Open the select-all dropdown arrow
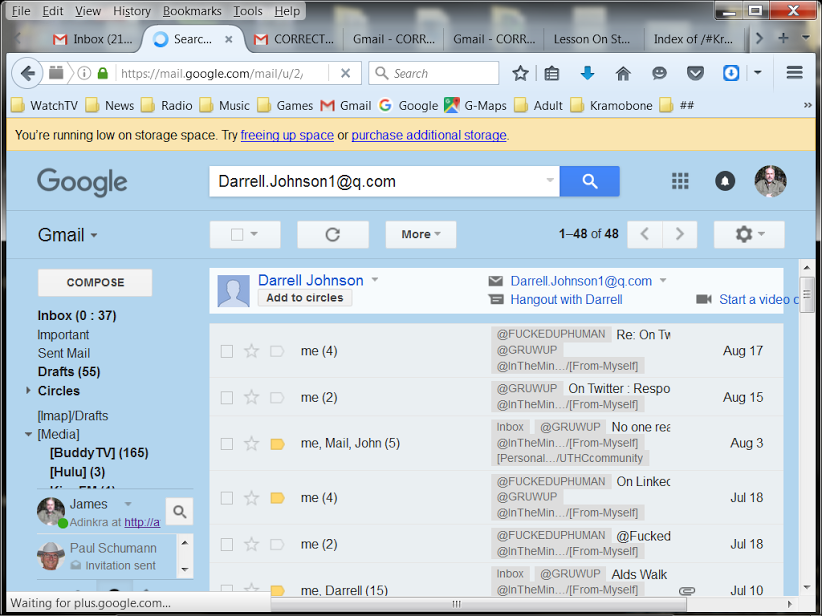822x616 pixels. click(x=254, y=234)
